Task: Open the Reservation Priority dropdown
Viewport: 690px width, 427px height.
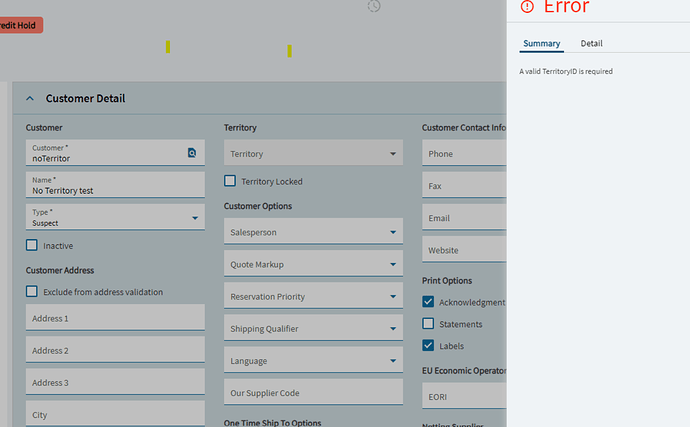Action: [313, 295]
